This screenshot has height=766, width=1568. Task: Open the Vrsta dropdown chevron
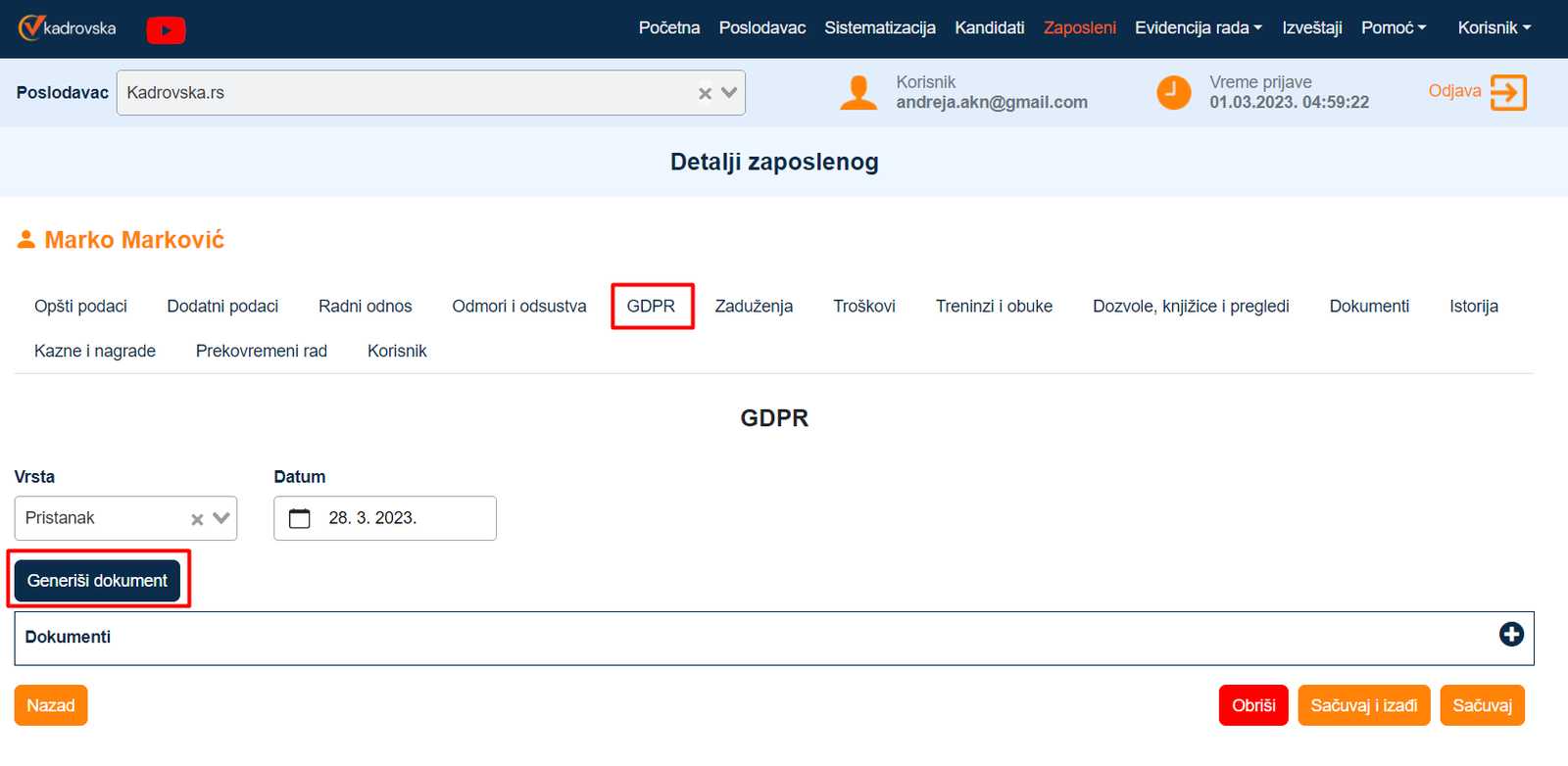pyautogui.click(x=221, y=518)
